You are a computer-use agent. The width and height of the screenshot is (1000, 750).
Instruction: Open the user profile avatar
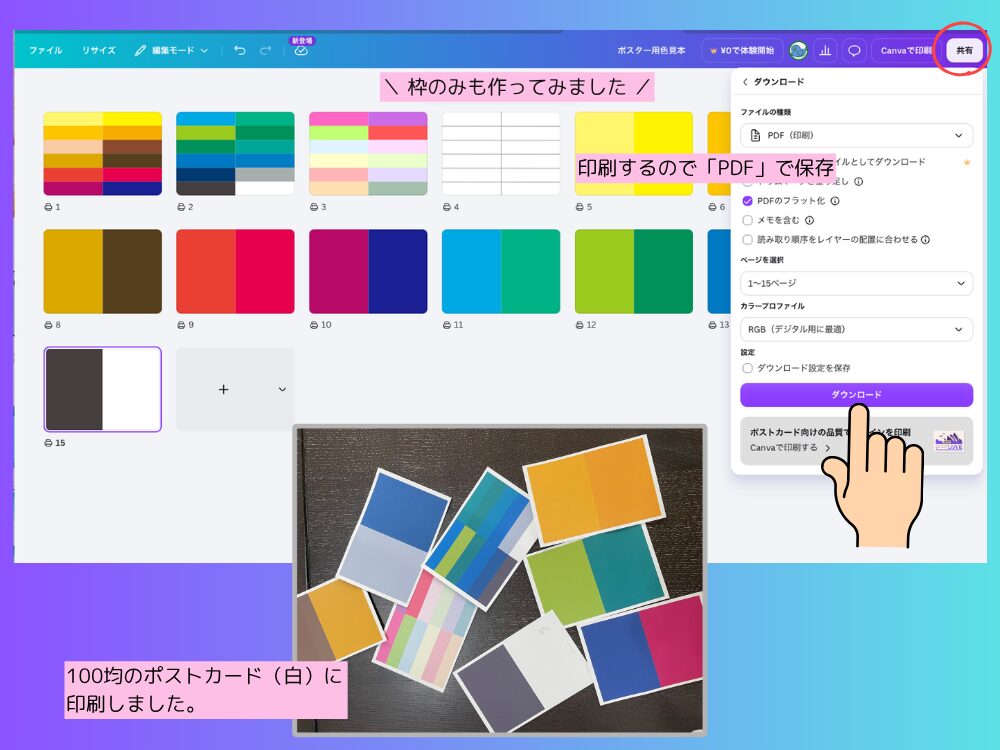click(798, 50)
